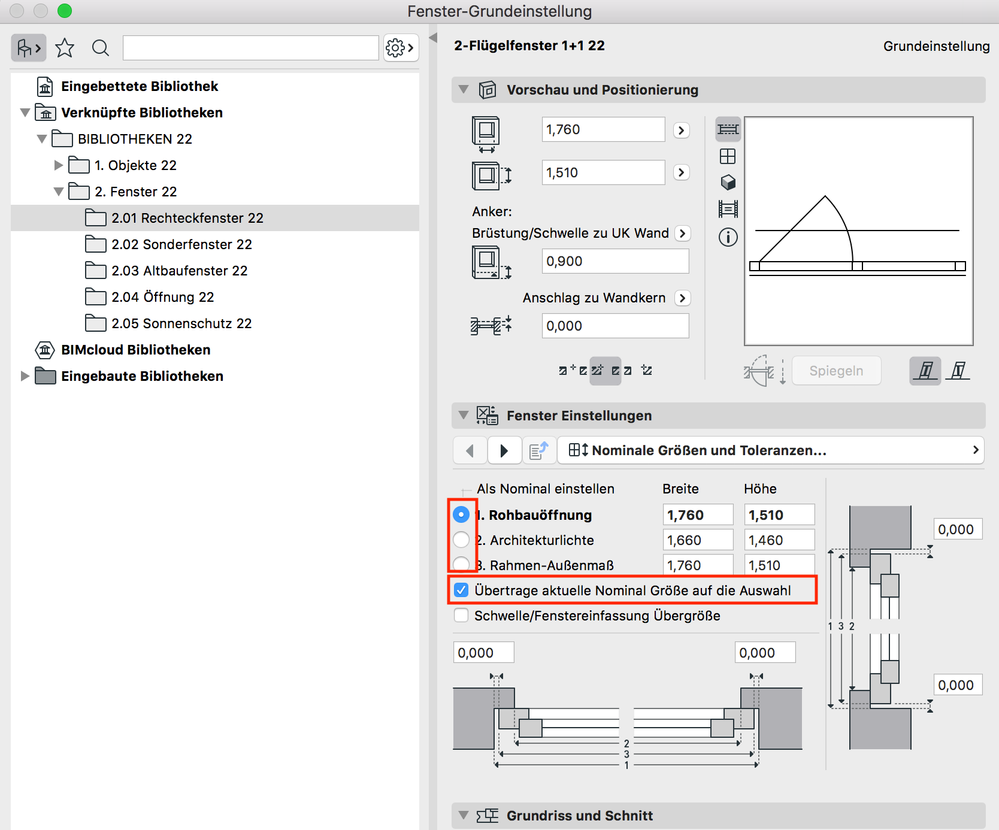Toggle Grundriss und Schnitt panel
This screenshot has height=830, width=999.
pos(464,815)
